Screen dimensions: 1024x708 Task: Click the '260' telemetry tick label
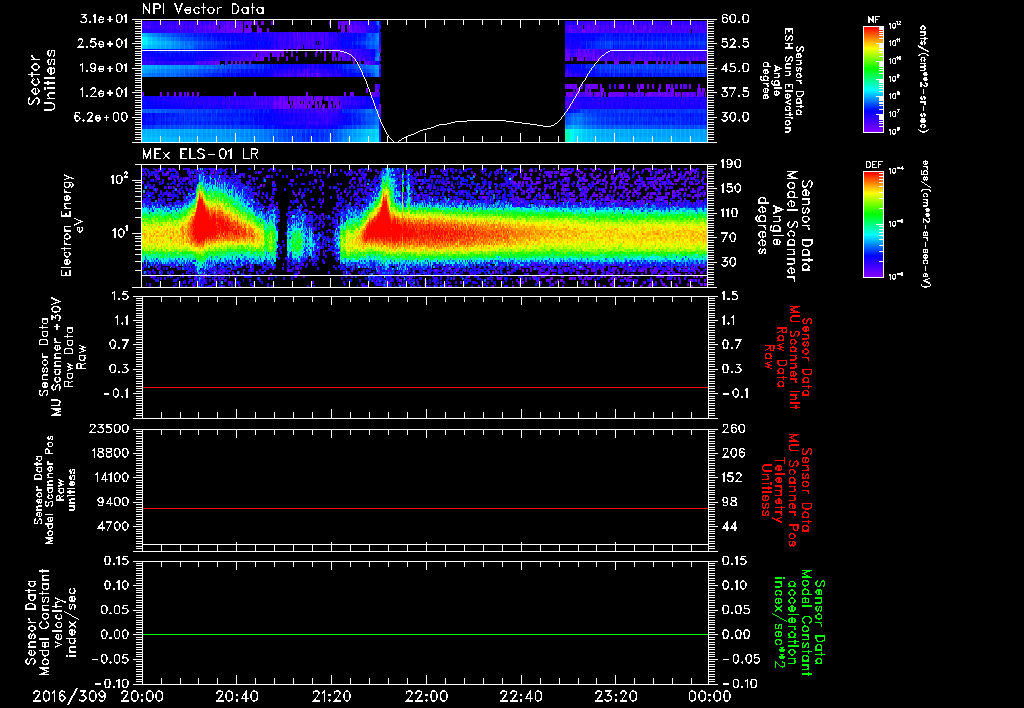click(x=731, y=429)
